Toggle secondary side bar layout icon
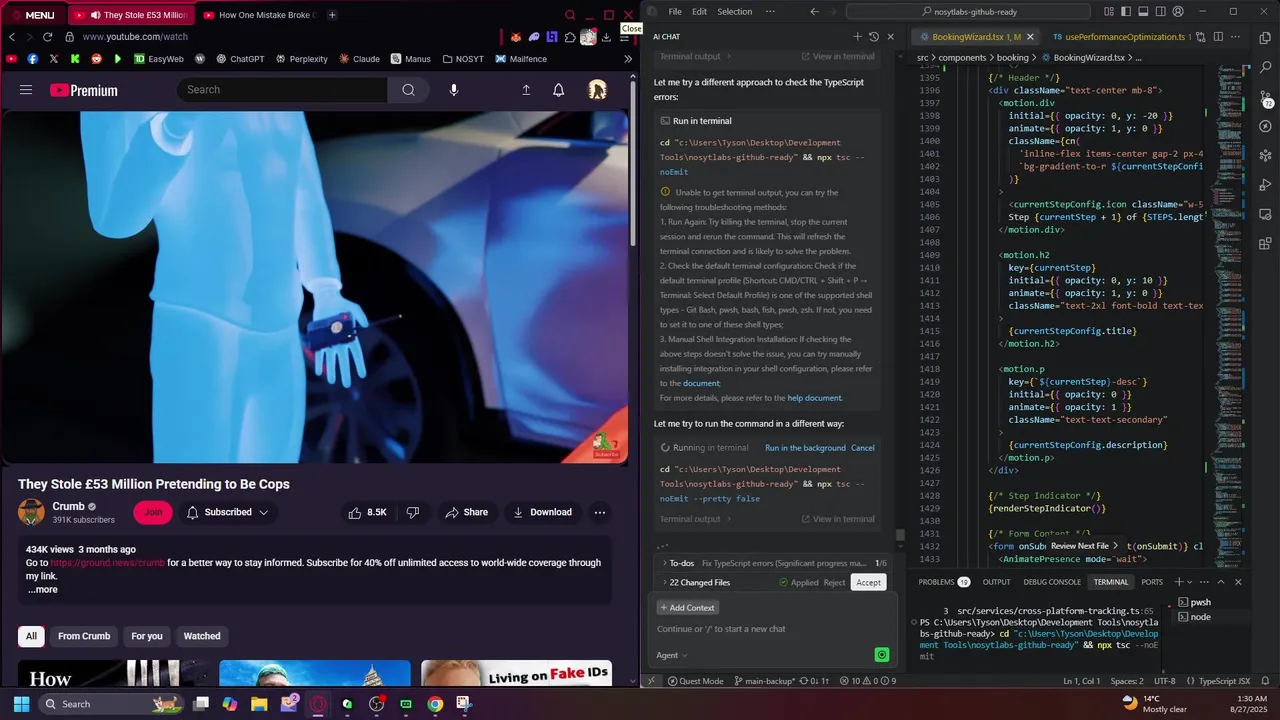Screen dimensions: 1280x720 coord(1160,12)
